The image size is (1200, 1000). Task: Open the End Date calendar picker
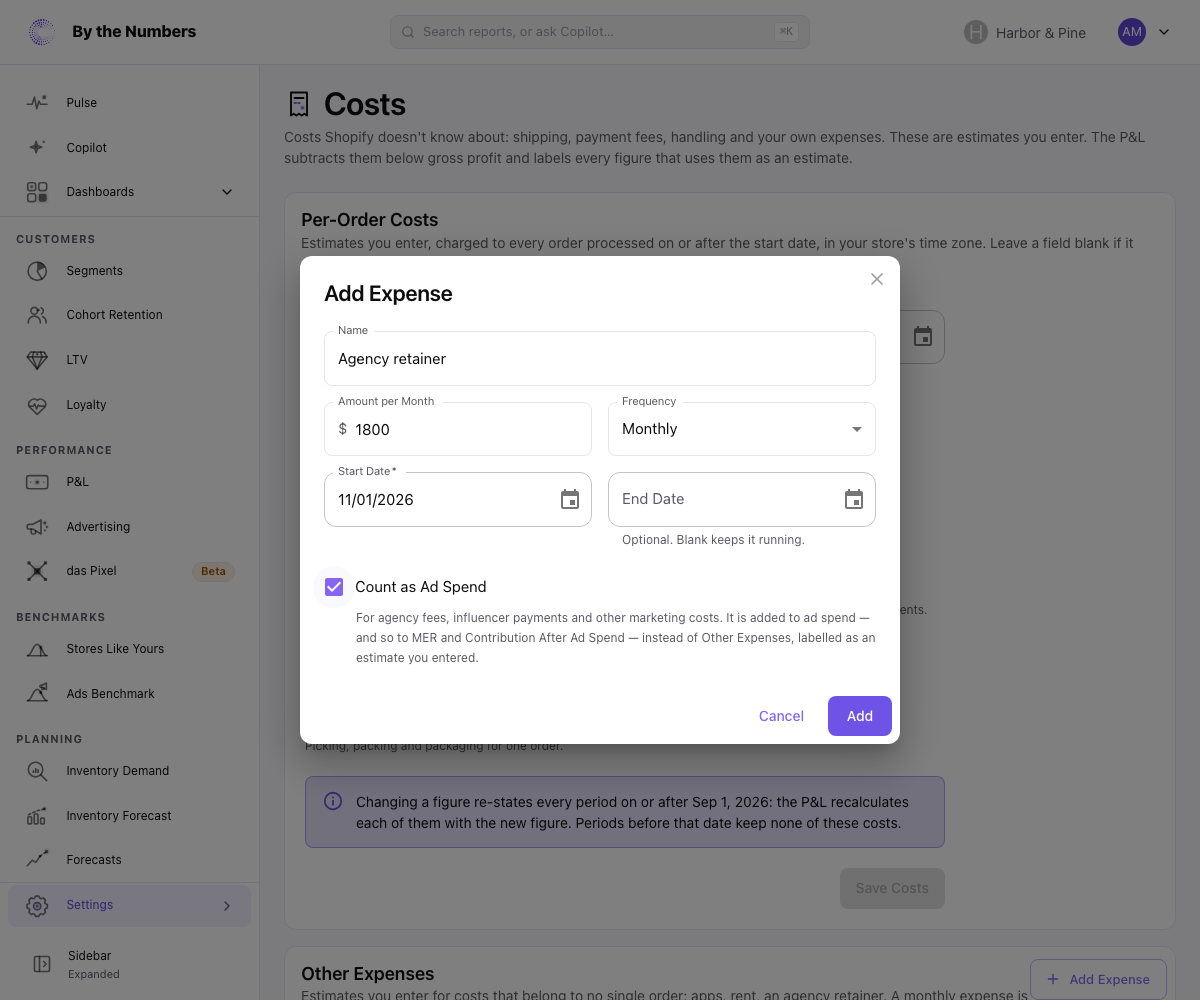854,500
